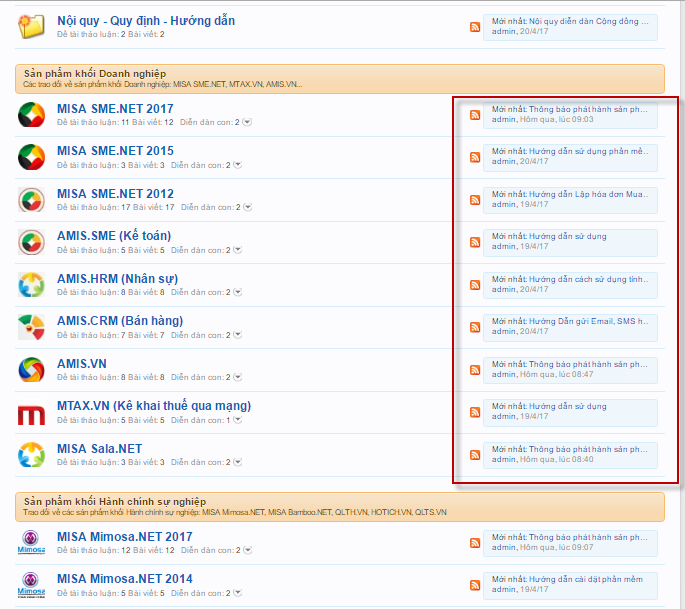
Task: Click the Mimosa.NET 2017 logo icon
Action: 31,543
